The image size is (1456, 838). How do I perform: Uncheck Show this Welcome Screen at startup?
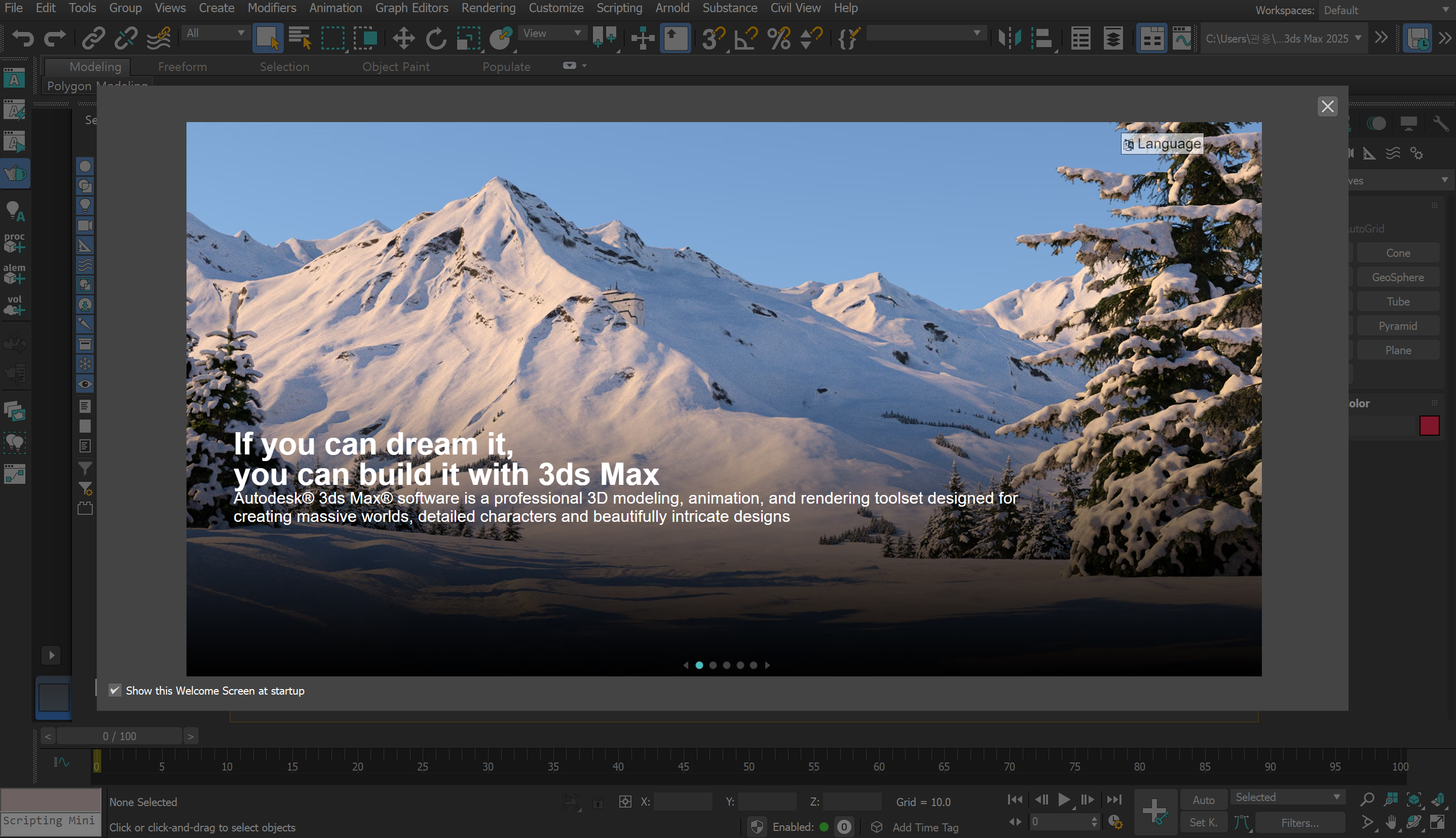pos(115,690)
